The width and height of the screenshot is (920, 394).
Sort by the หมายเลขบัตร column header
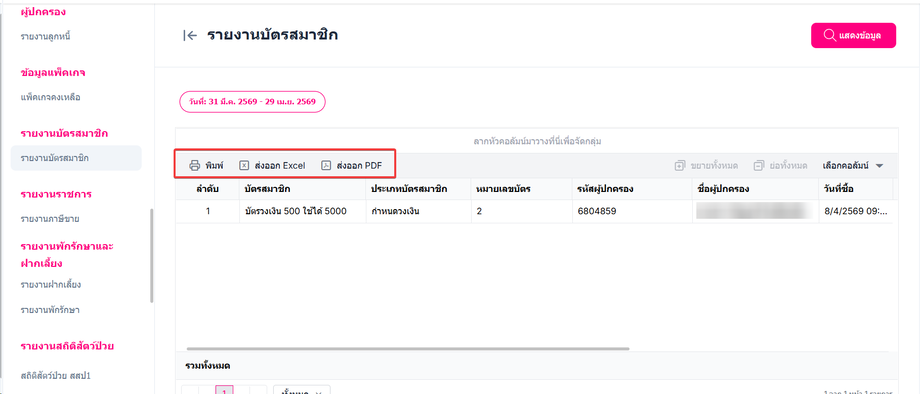[522, 189]
